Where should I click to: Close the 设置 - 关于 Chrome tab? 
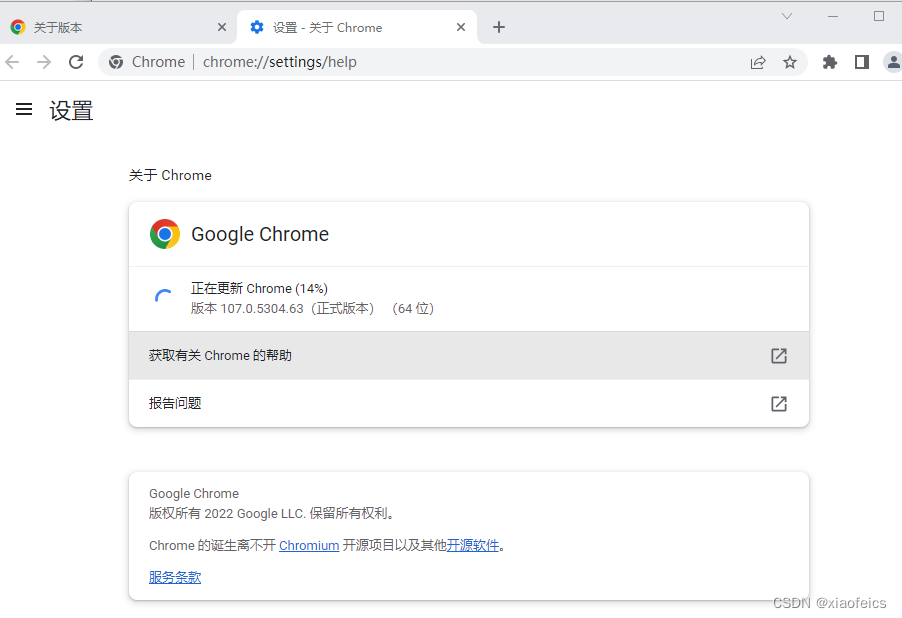461,27
